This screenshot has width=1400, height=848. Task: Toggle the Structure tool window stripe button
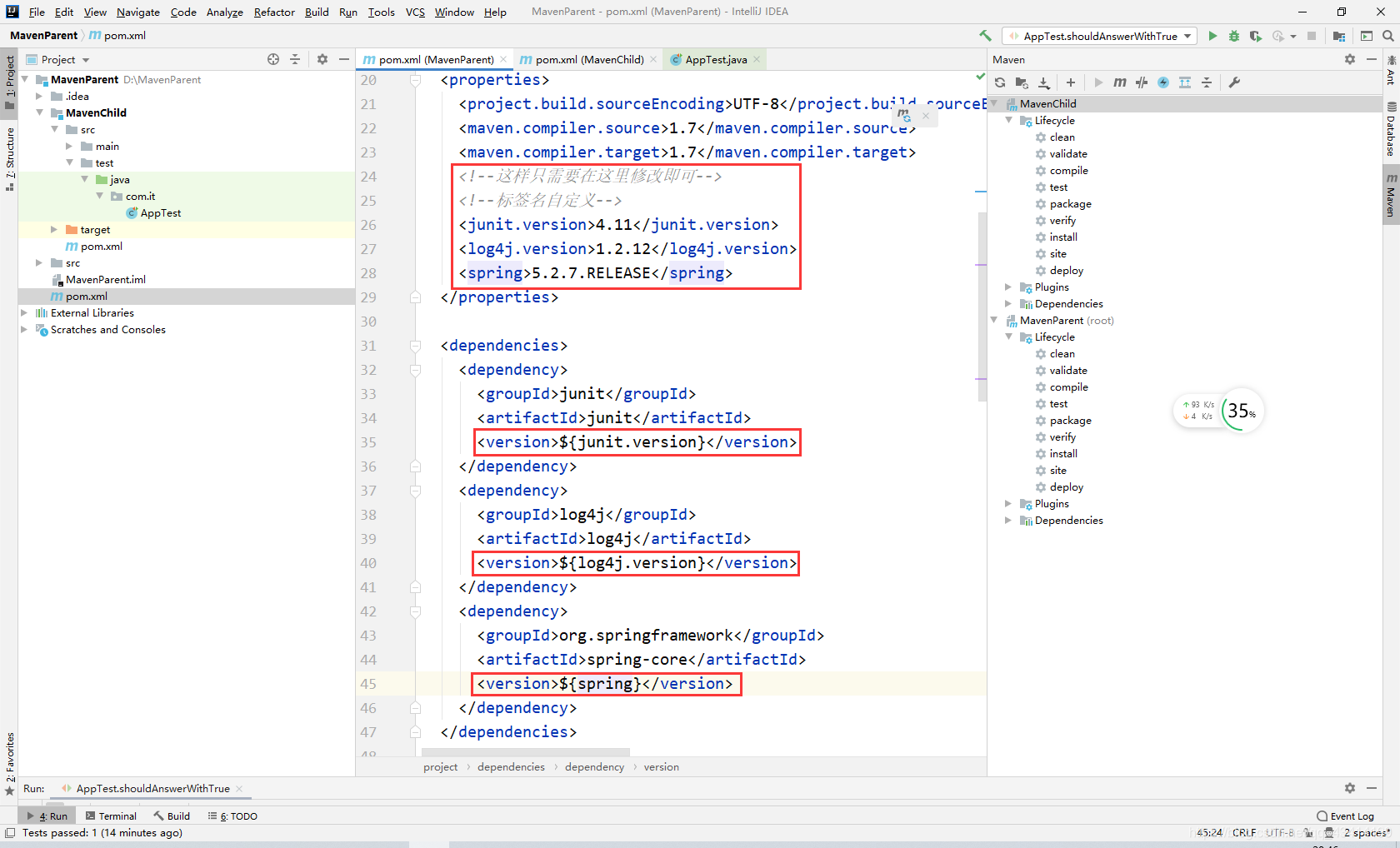click(x=9, y=158)
